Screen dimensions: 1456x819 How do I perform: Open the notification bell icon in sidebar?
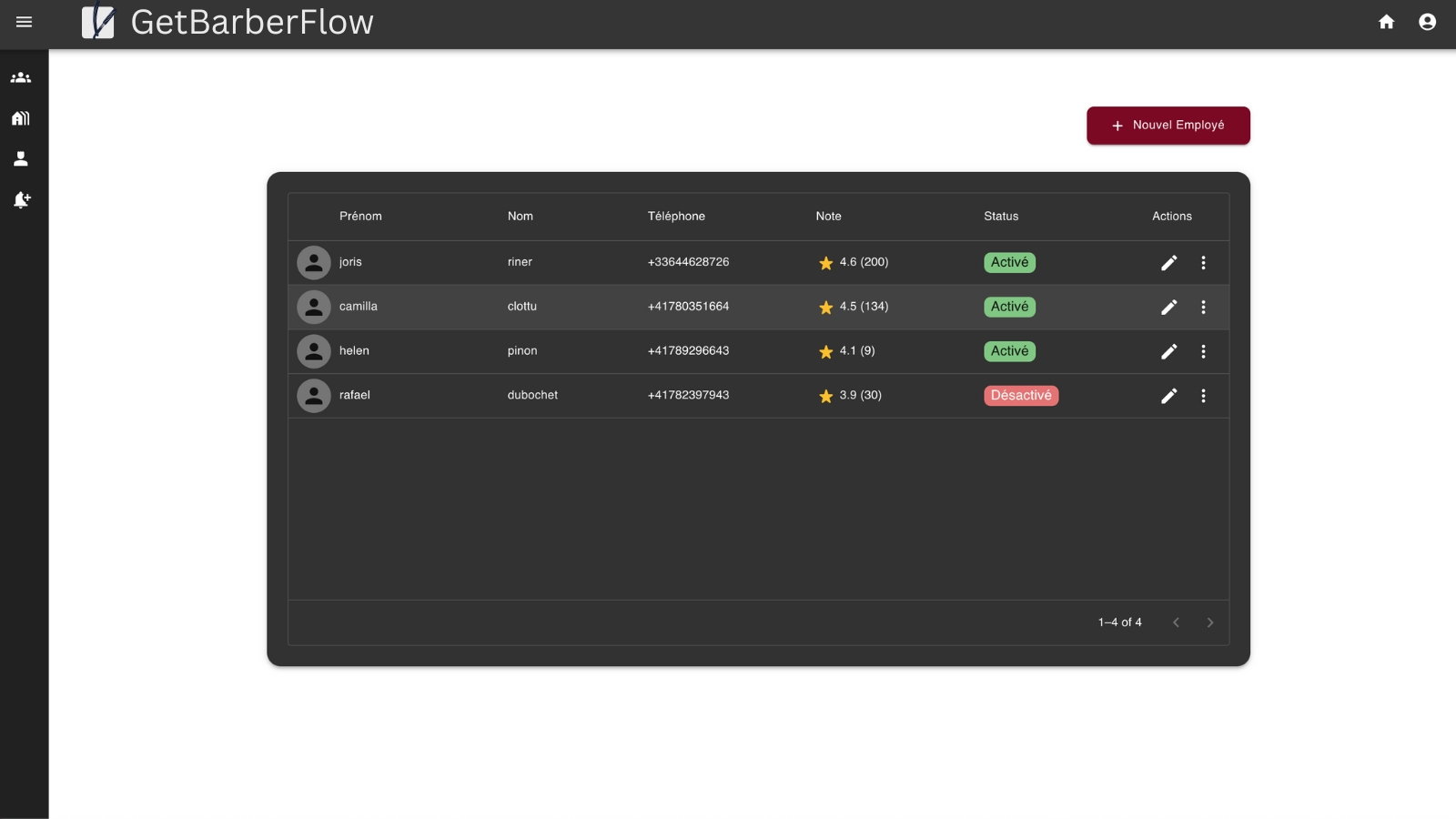coord(20,199)
